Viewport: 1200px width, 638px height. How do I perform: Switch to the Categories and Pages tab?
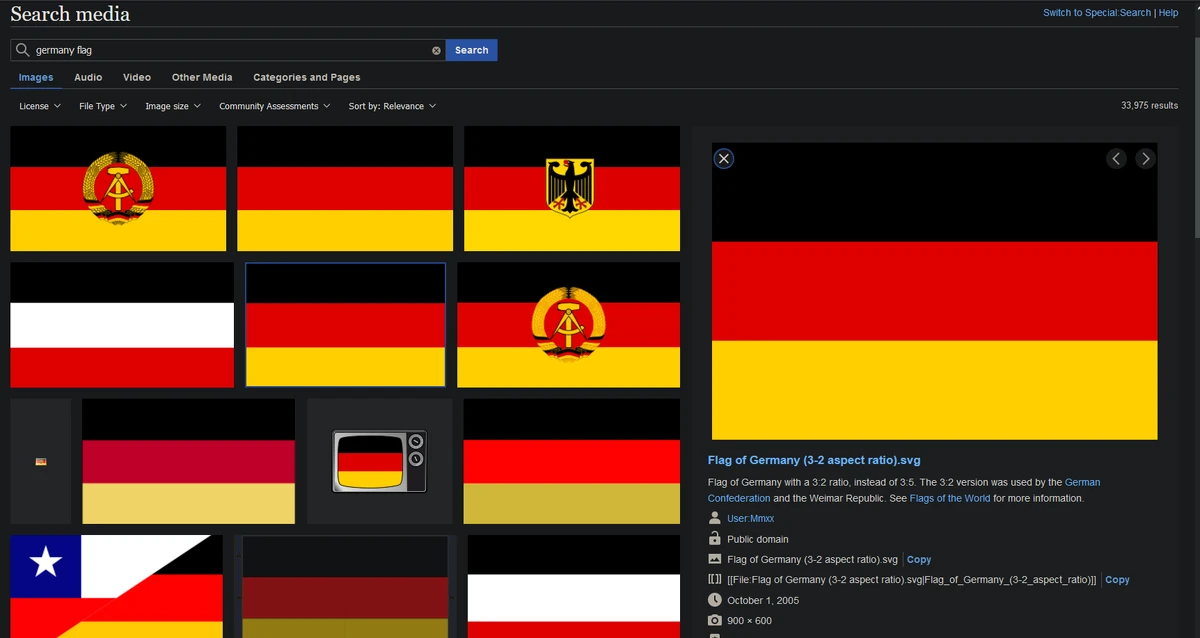306,77
